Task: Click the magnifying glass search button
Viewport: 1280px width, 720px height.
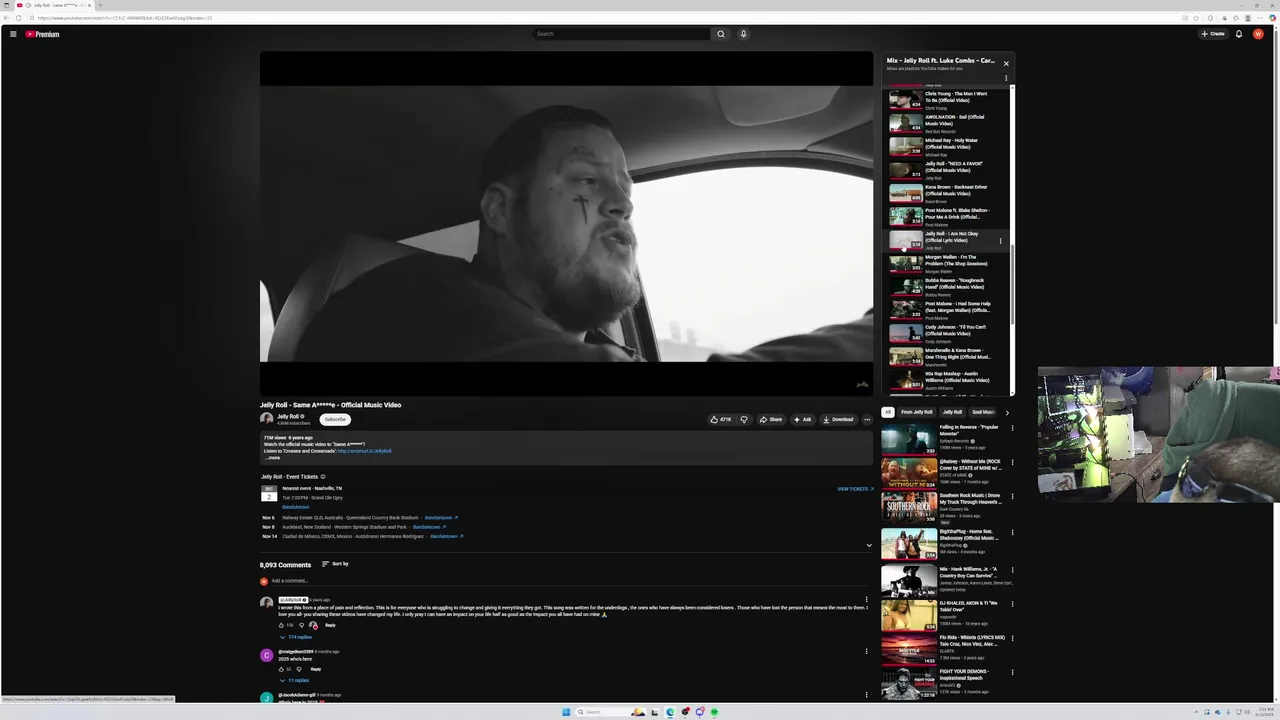Action: (x=720, y=34)
